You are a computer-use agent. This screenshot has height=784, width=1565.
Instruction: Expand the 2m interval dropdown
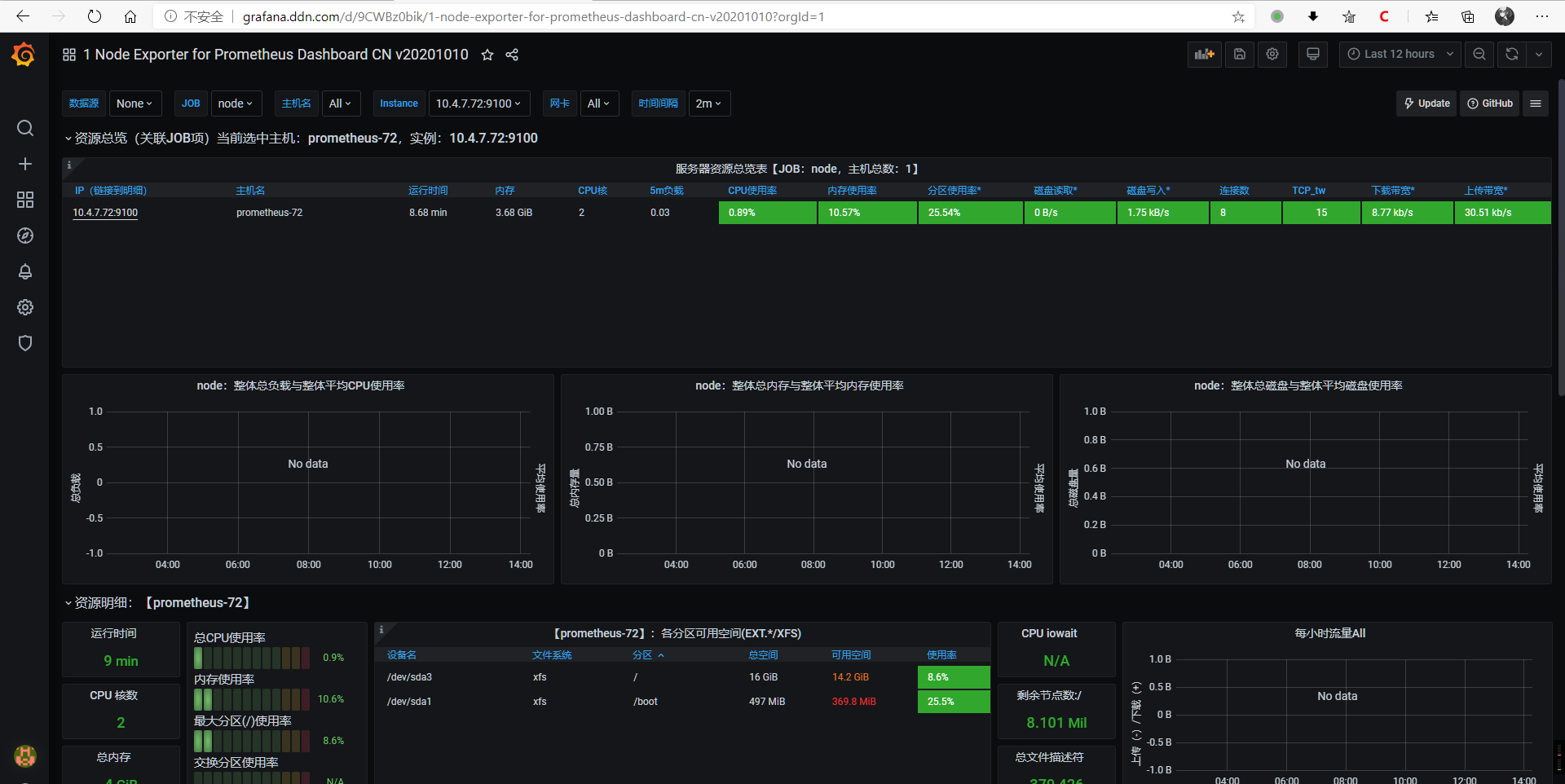click(709, 104)
